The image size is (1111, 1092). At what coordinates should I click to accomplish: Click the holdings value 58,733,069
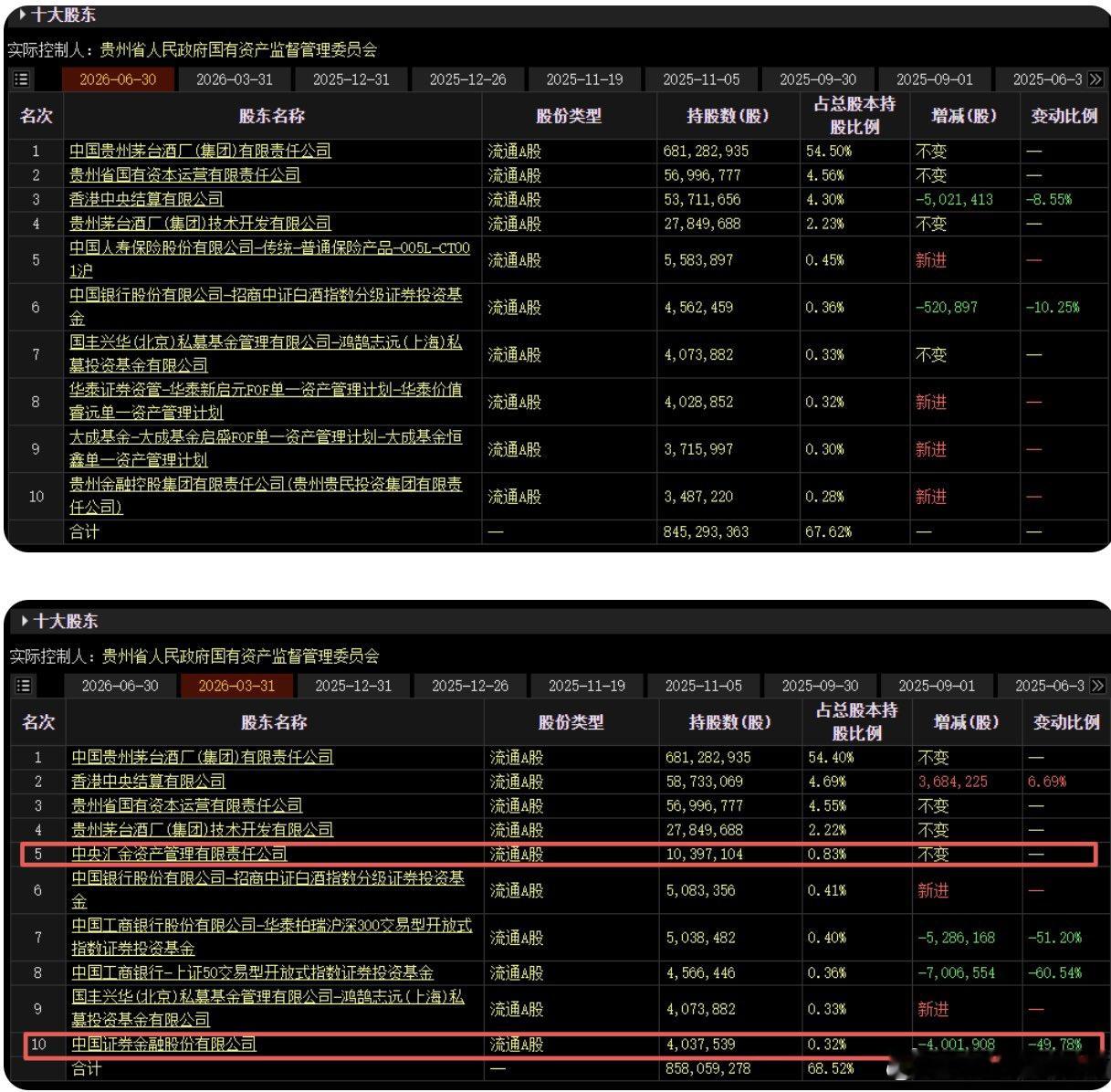705,782
